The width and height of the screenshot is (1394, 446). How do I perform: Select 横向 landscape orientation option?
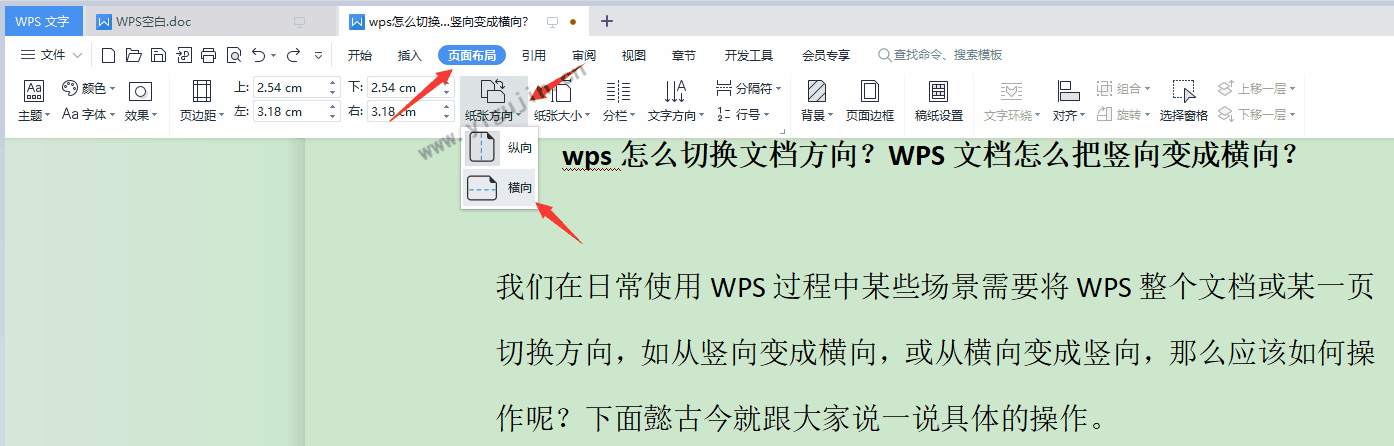pos(500,188)
